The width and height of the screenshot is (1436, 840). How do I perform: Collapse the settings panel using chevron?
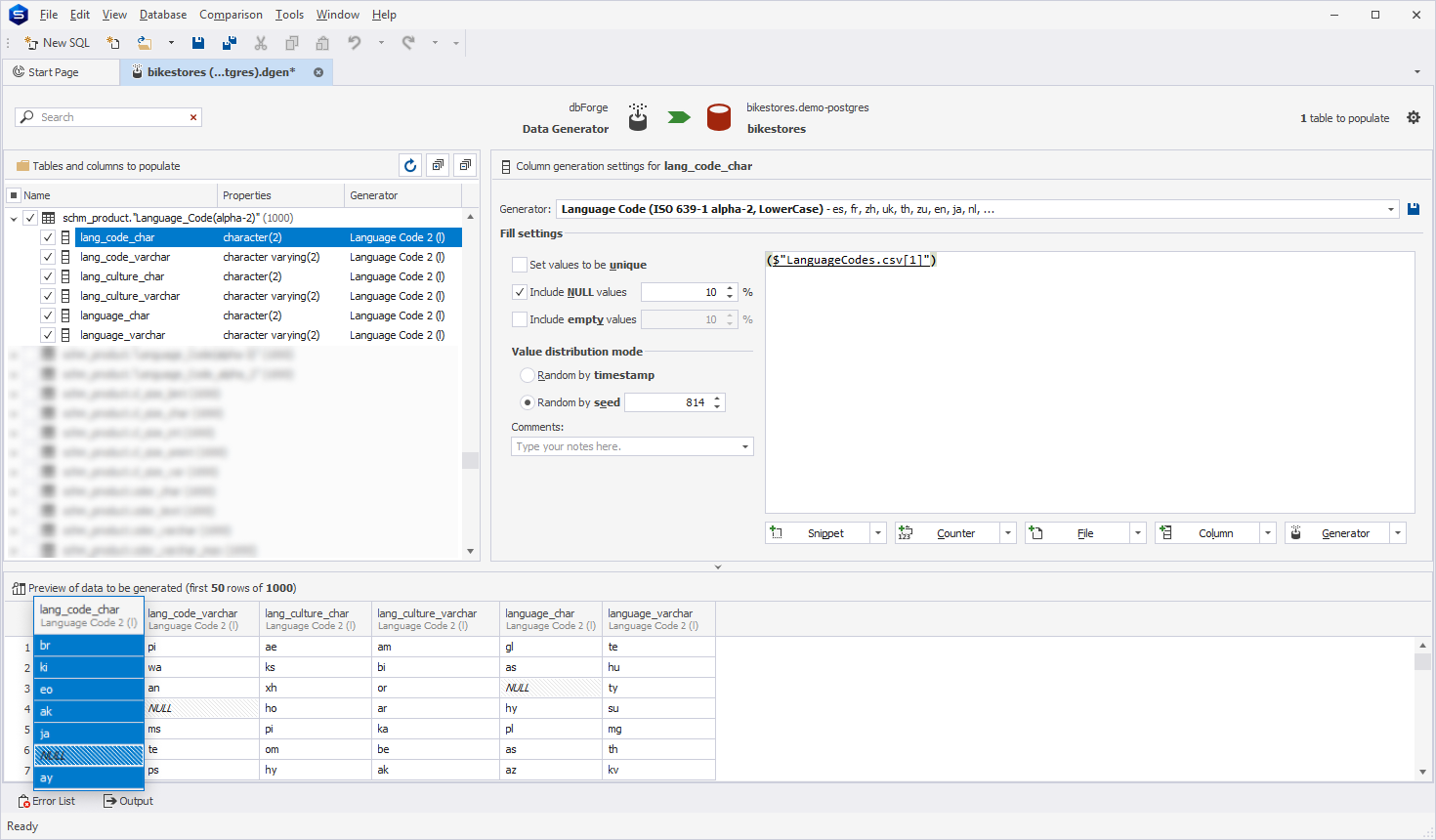(x=718, y=567)
